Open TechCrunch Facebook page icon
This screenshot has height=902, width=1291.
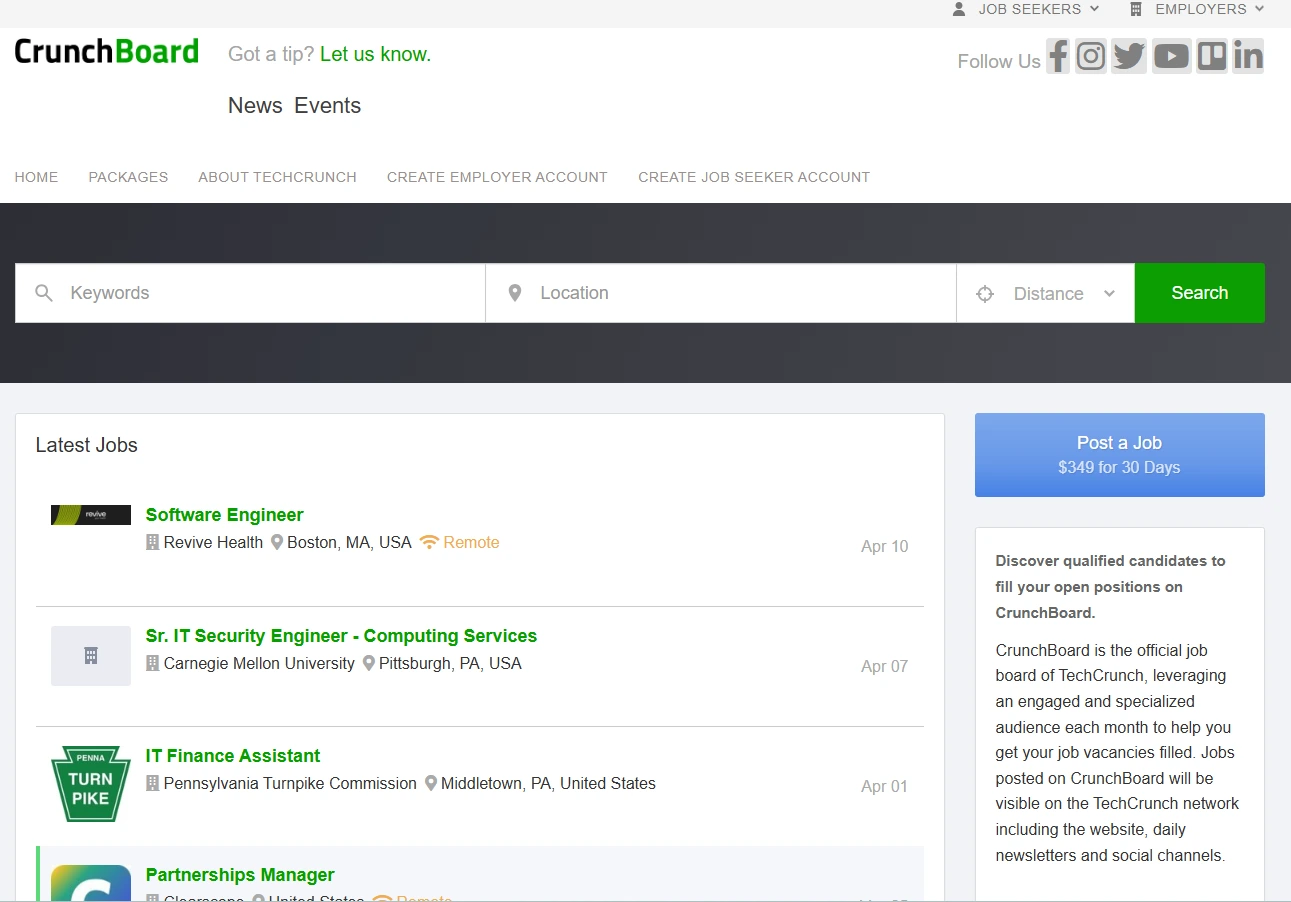pos(1058,56)
